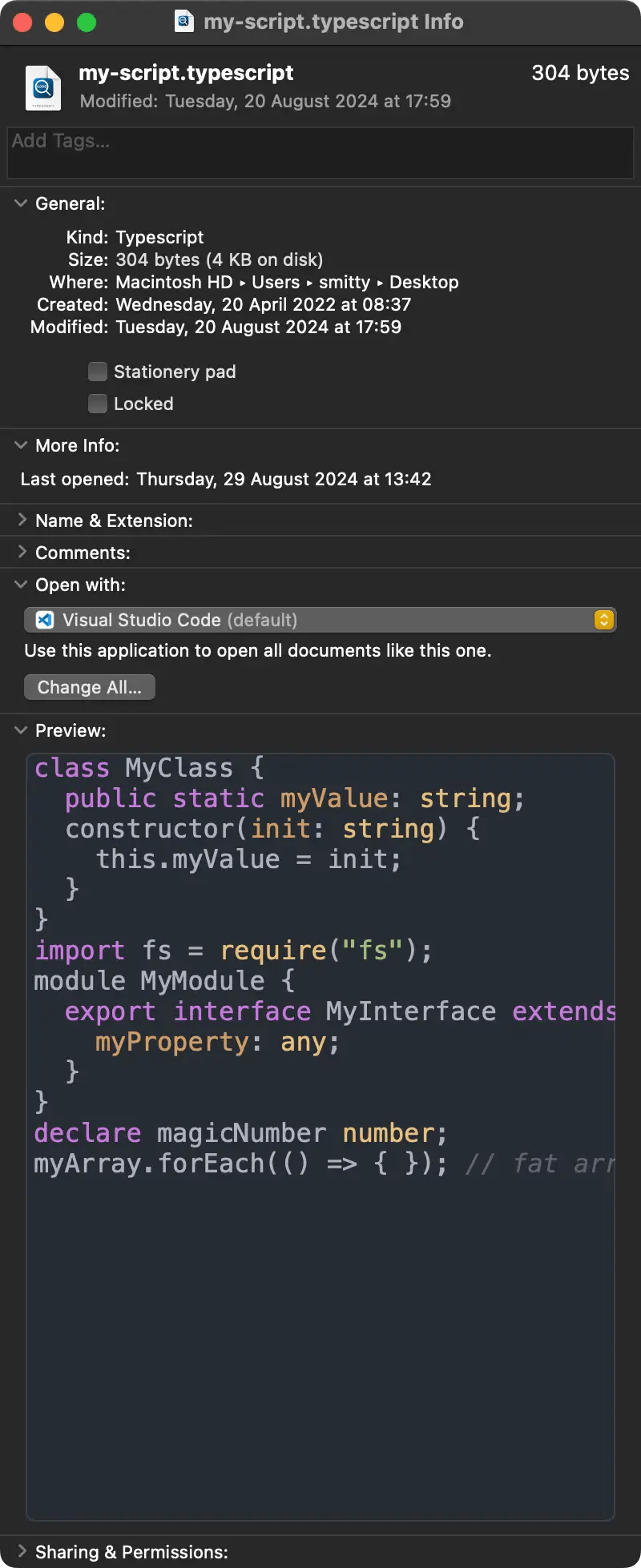This screenshot has width=641, height=1568.
Task: Expand the Name & Extension section
Action: pos(21,521)
